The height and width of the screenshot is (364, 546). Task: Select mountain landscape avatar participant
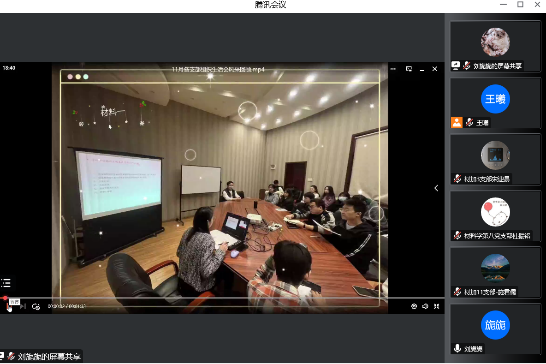tap(495, 272)
